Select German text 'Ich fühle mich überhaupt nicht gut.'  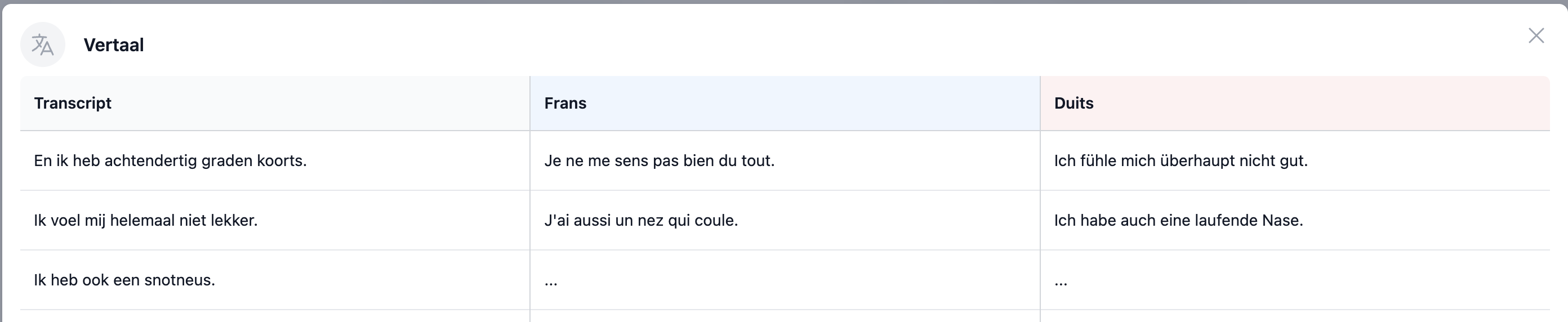coord(1181,160)
